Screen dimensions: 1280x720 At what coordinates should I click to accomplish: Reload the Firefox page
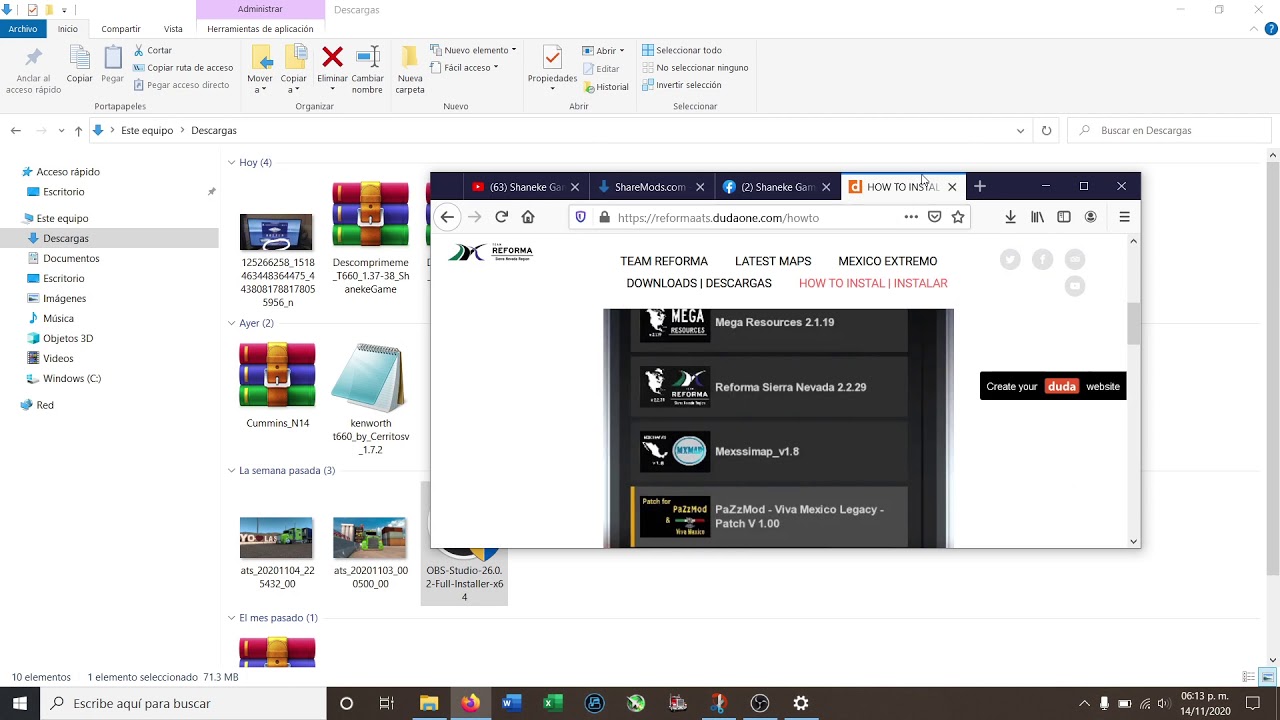click(x=501, y=217)
